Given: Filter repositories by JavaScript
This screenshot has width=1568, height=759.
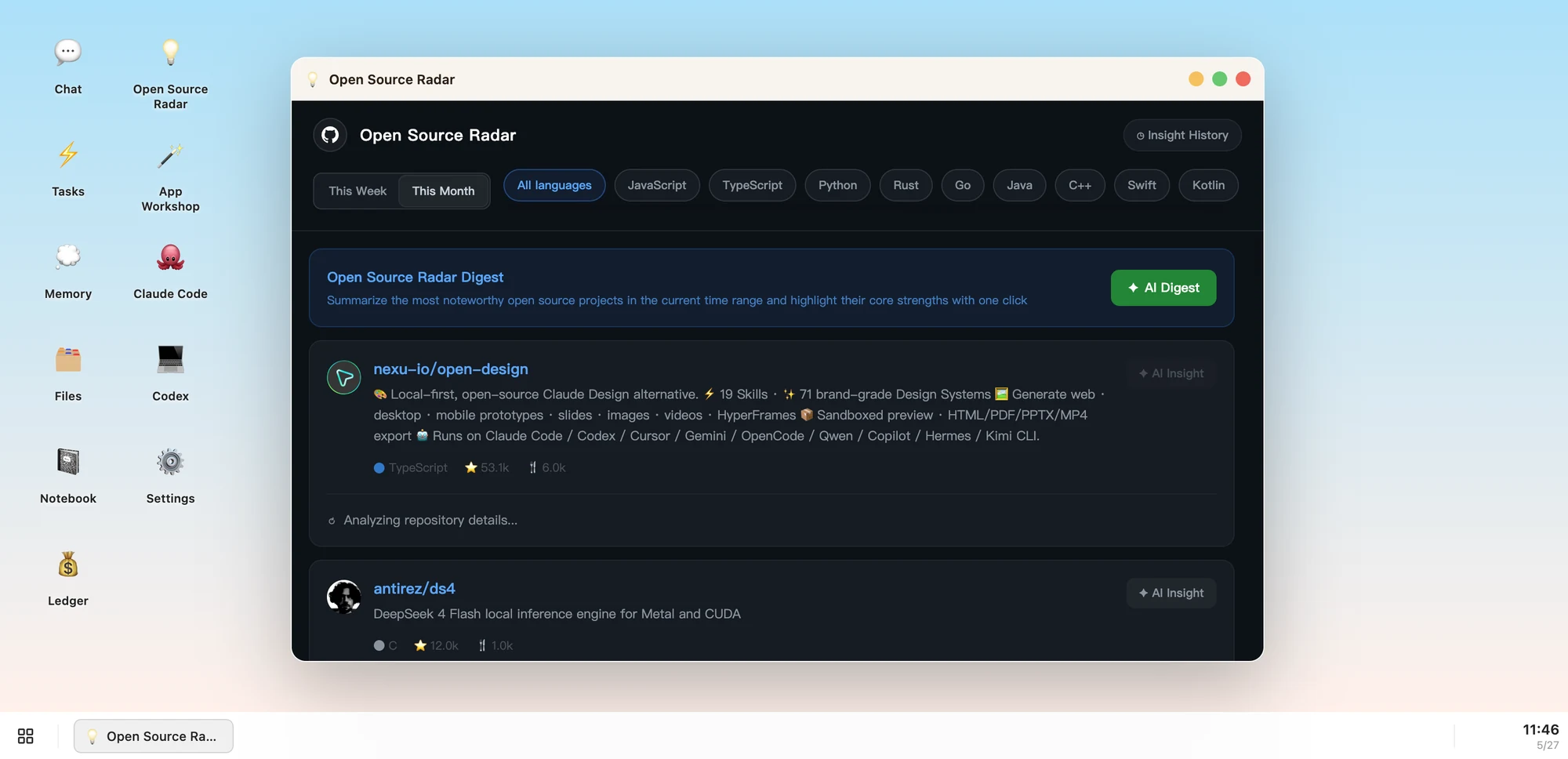Looking at the screenshot, I should point(657,185).
